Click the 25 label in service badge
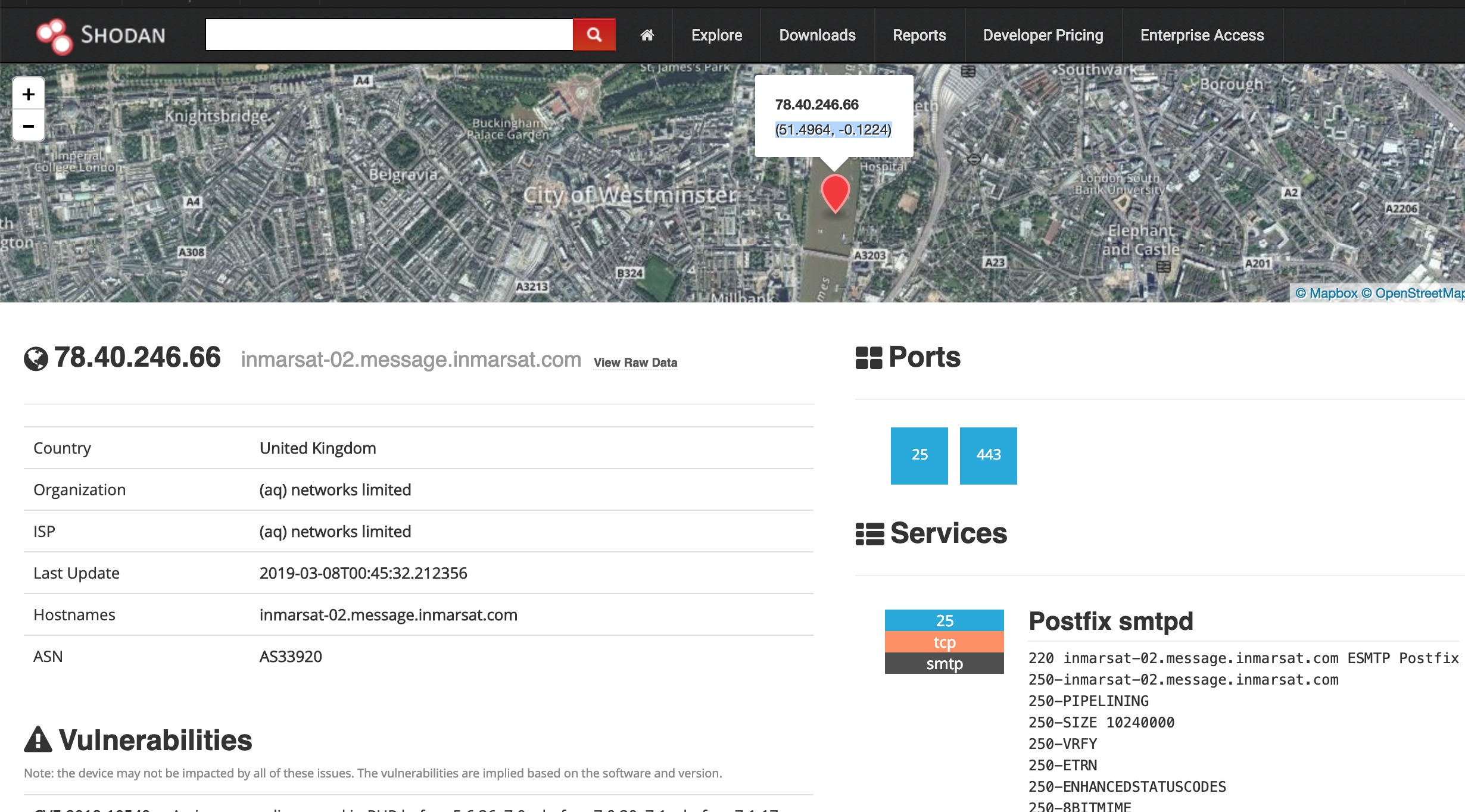 pos(945,620)
